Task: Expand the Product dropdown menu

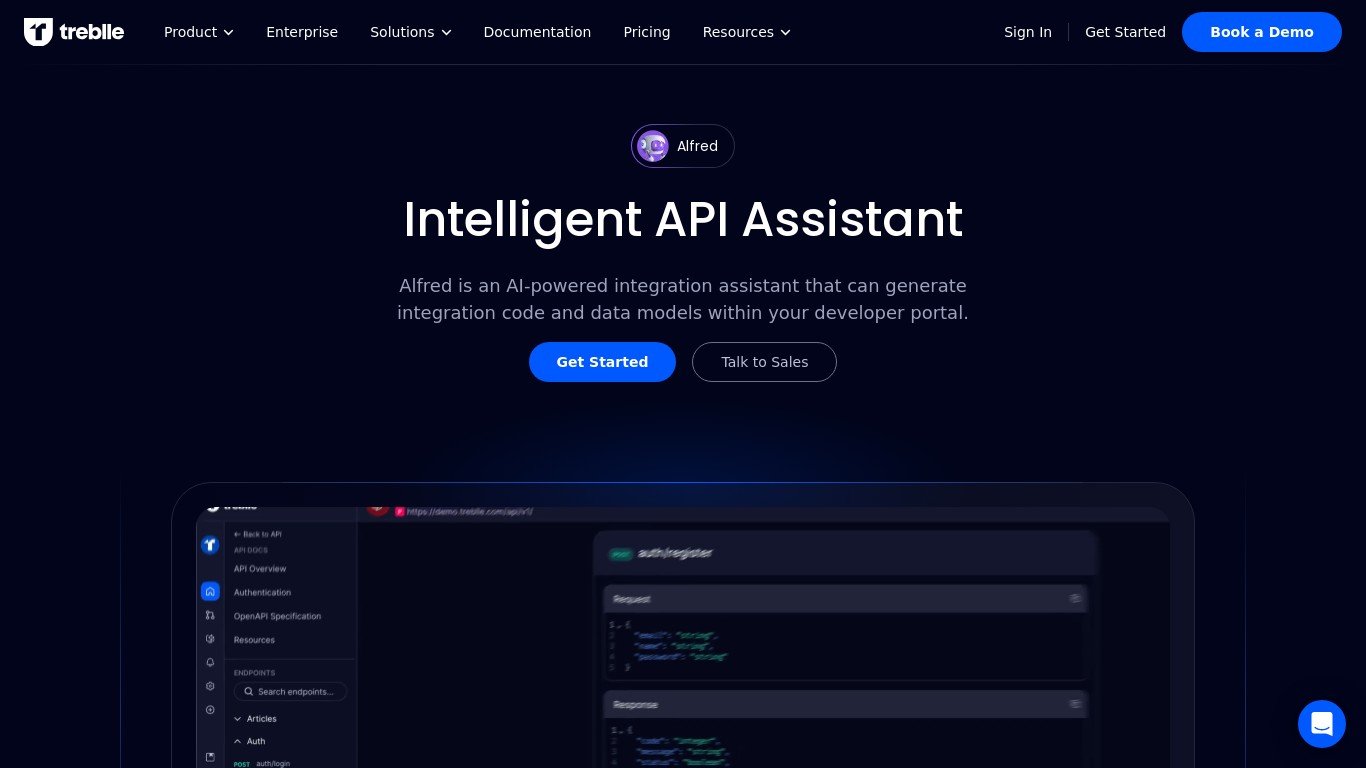Action: click(198, 32)
